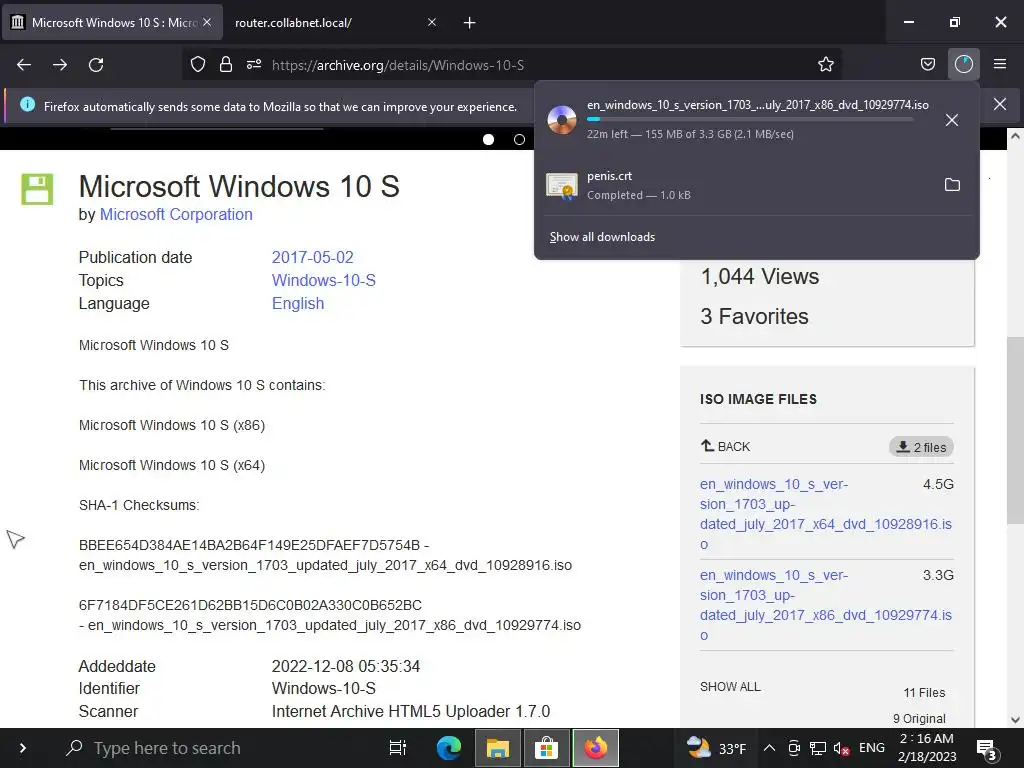Click the Addeddate 2022-12-08 05:35:34 value
Viewport: 1024px width, 768px height.
pos(345,667)
